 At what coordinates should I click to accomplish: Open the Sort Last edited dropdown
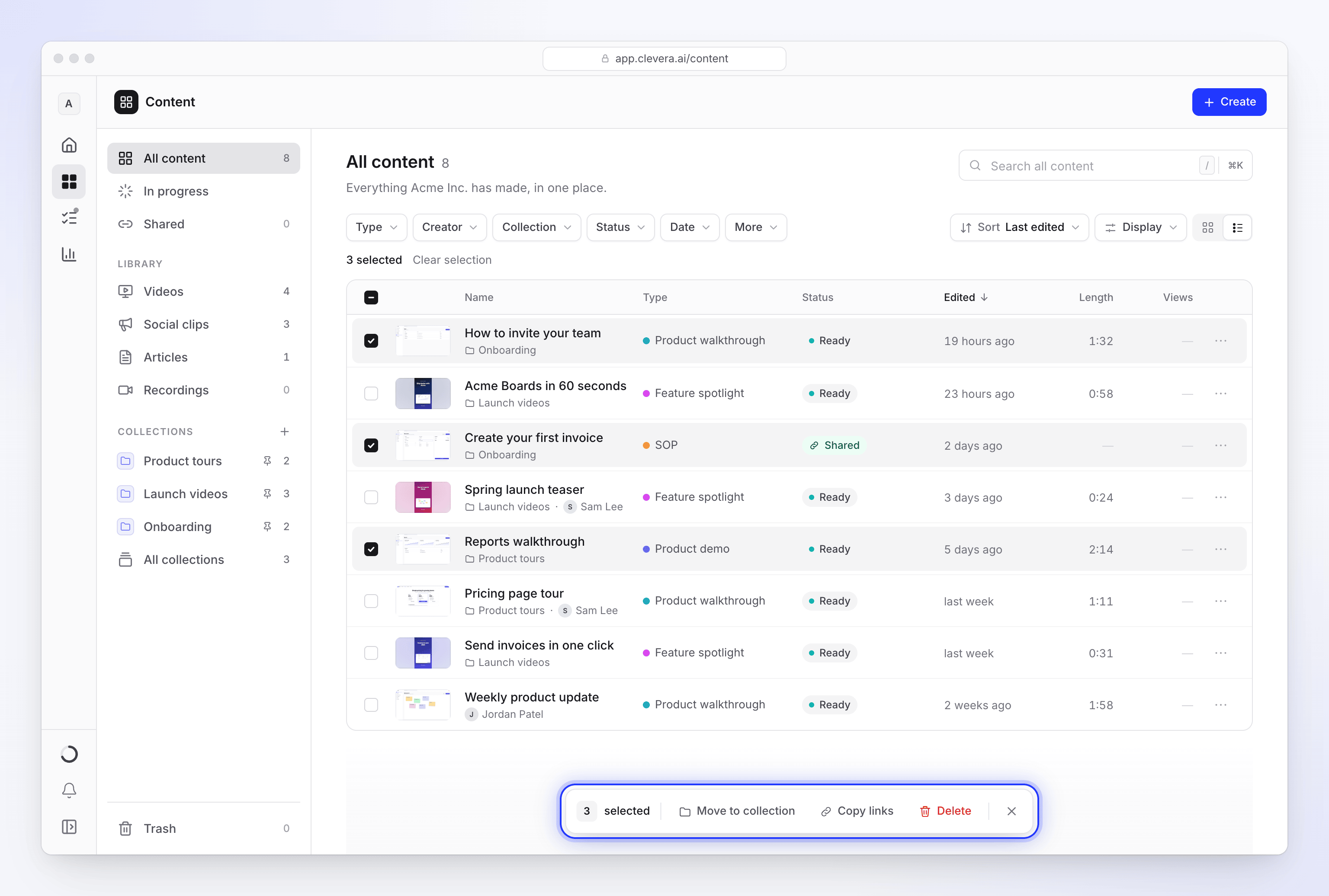1019,227
